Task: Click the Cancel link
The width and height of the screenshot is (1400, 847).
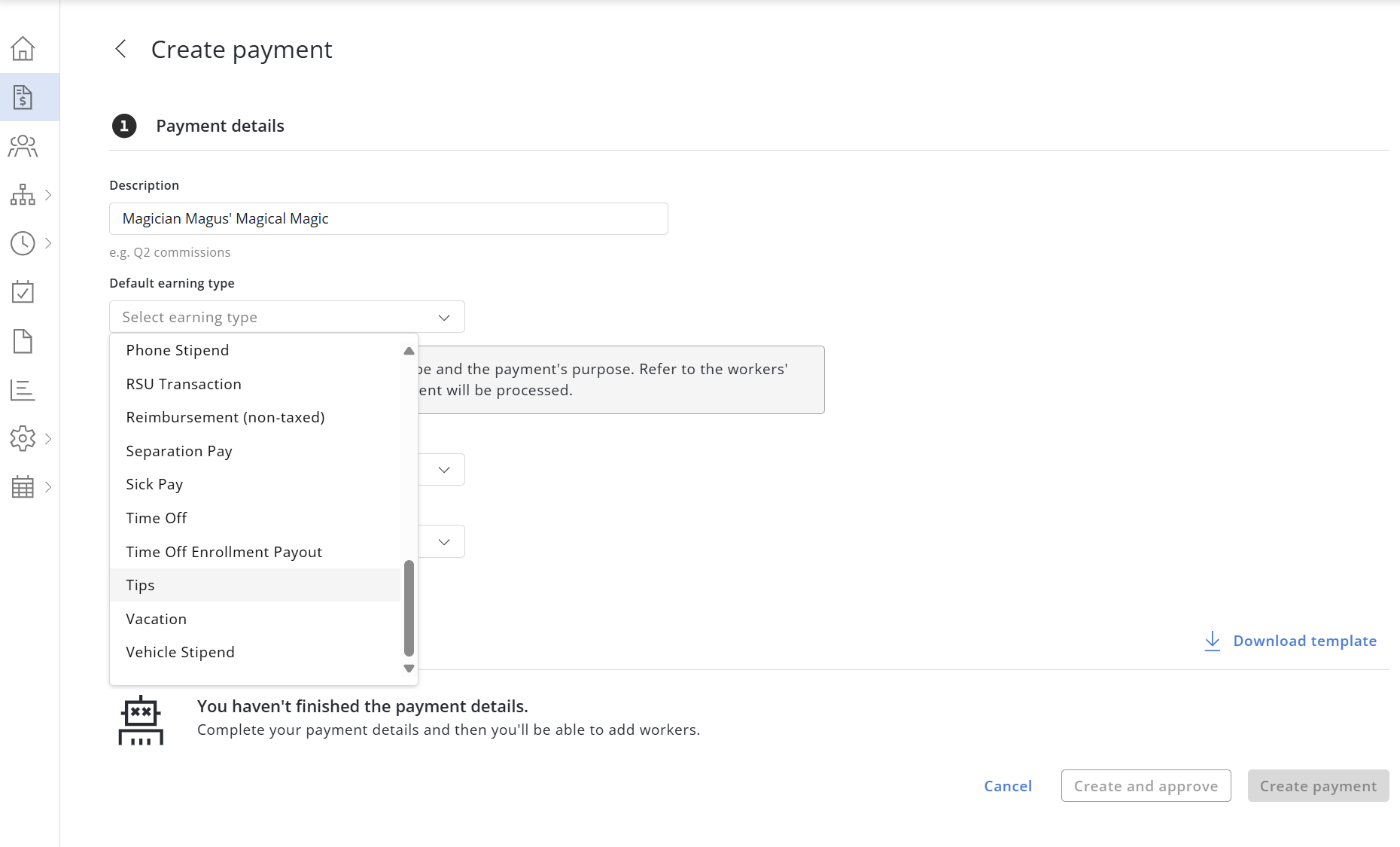Action: click(x=1008, y=786)
